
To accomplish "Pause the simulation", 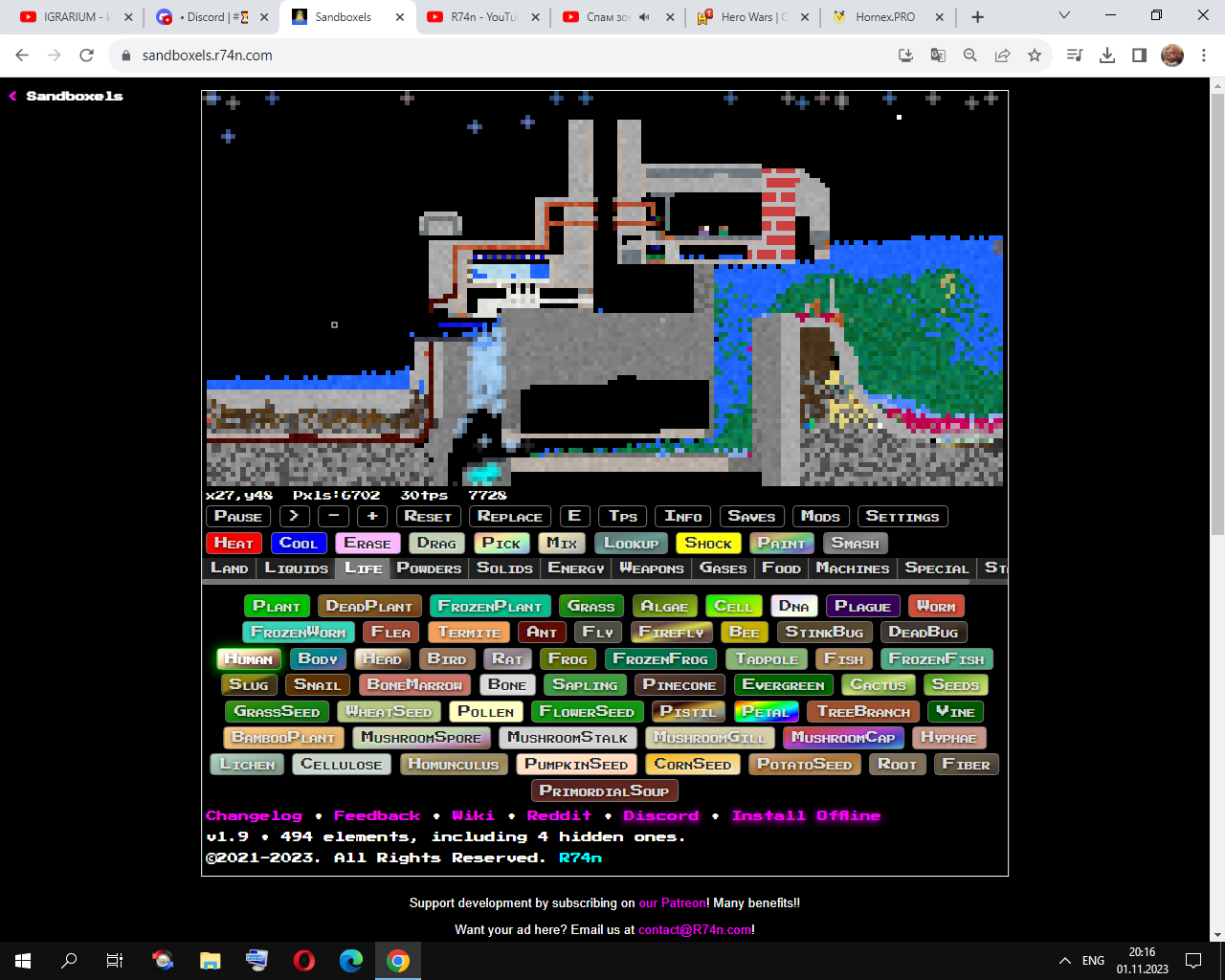I will click(x=238, y=517).
